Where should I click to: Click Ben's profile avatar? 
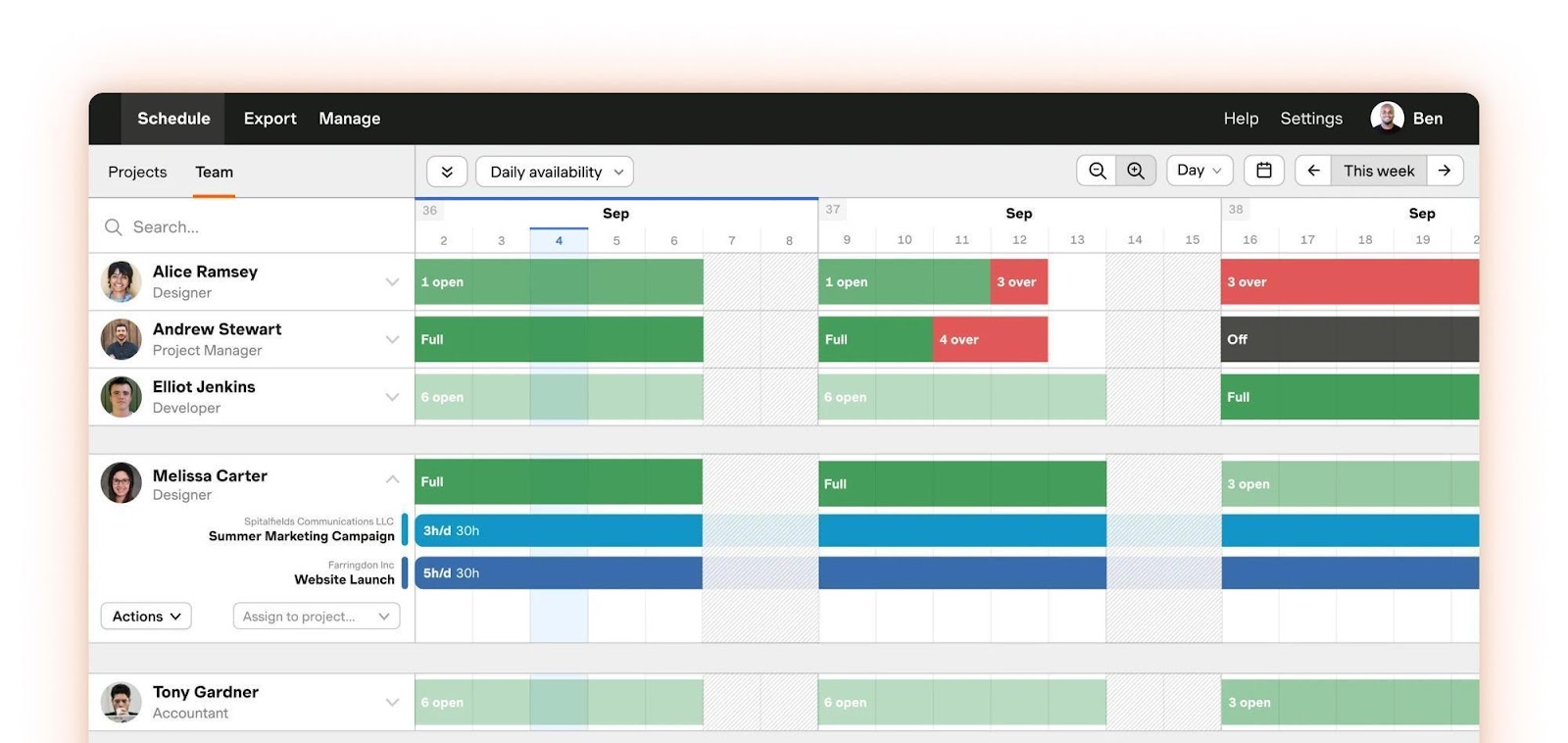coord(1387,118)
